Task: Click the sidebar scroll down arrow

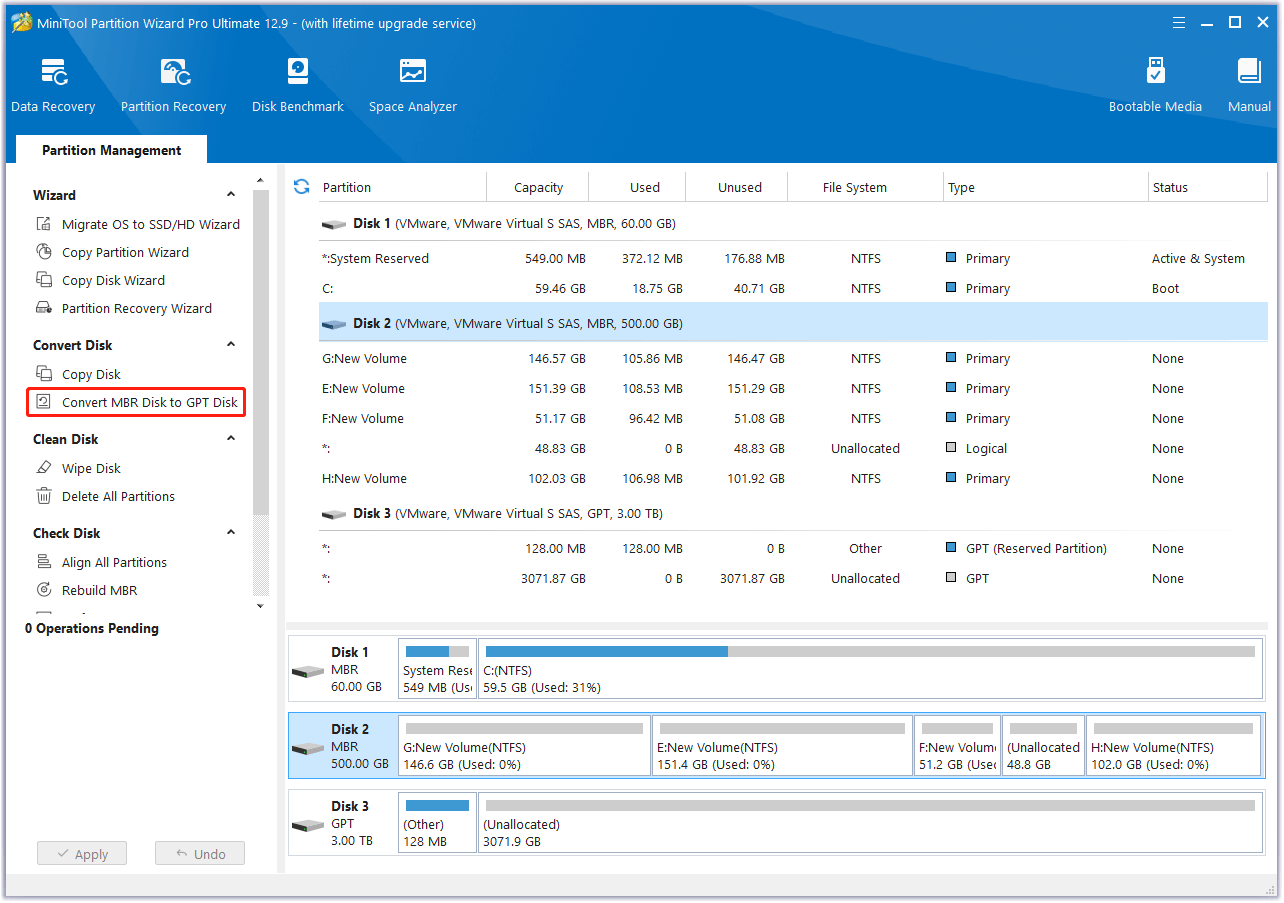Action: tap(261, 606)
